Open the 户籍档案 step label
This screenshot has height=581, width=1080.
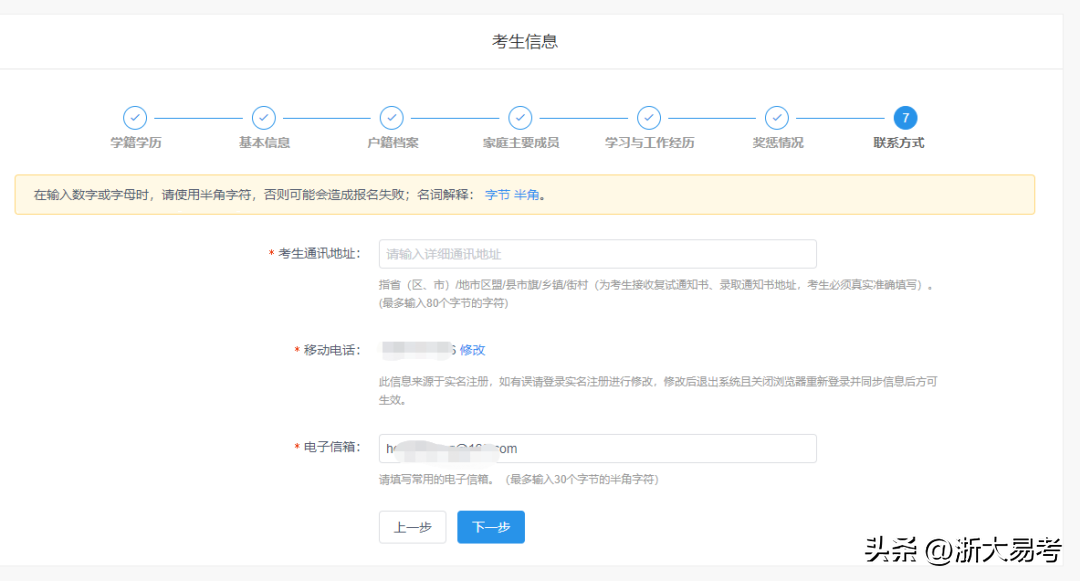click(392, 143)
